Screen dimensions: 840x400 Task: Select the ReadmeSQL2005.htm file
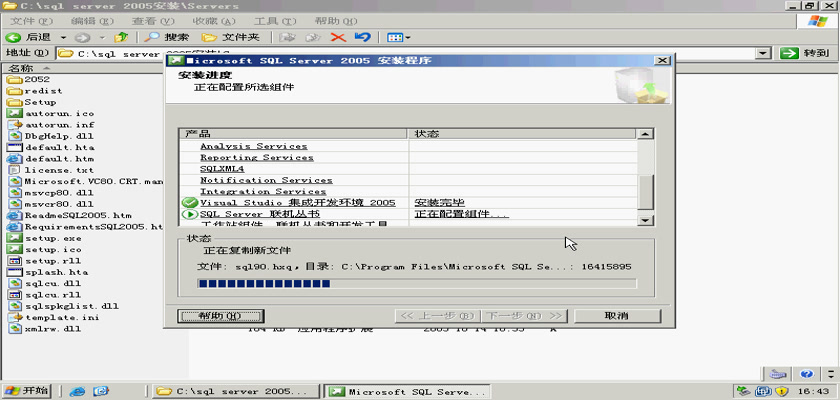click(x=70, y=215)
